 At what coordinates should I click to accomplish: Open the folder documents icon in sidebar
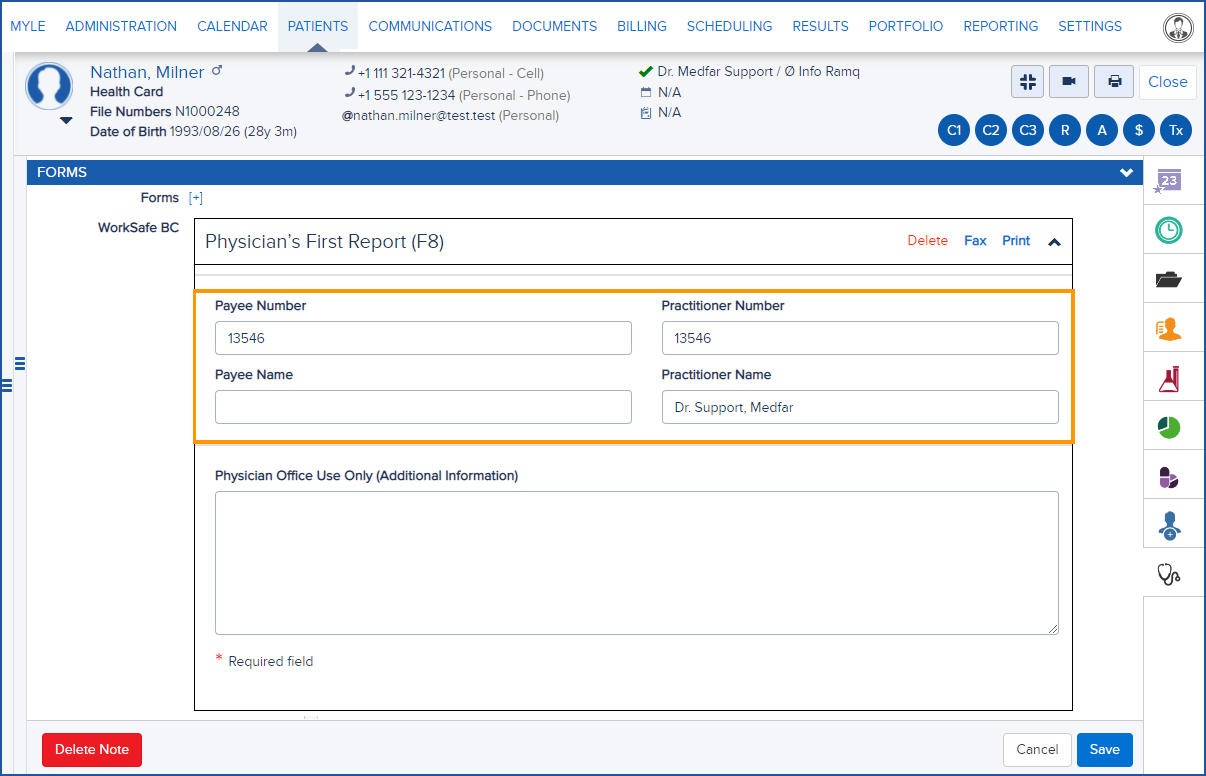[x=1172, y=279]
